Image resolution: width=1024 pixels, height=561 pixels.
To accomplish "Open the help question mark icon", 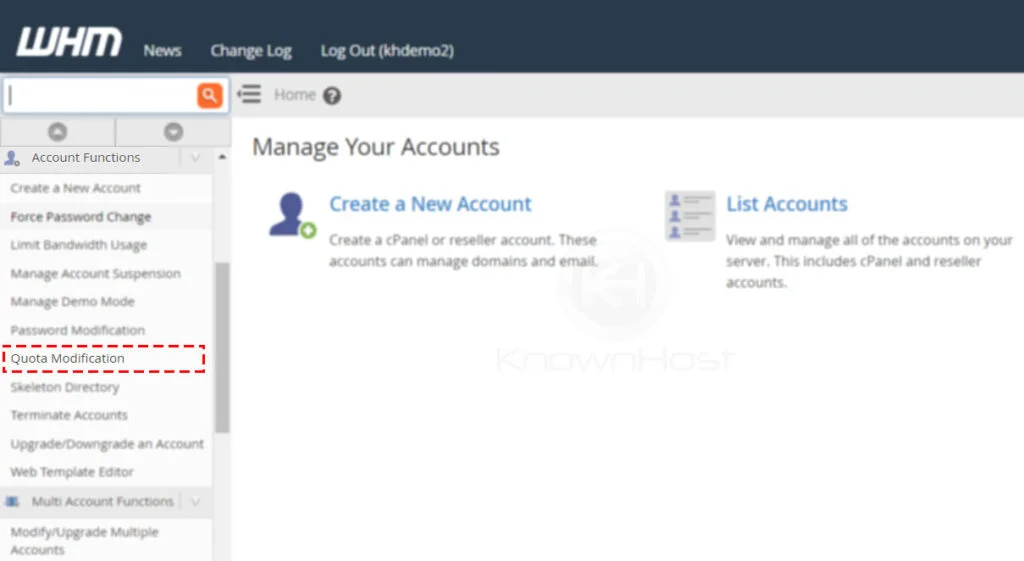I will tap(332, 96).
